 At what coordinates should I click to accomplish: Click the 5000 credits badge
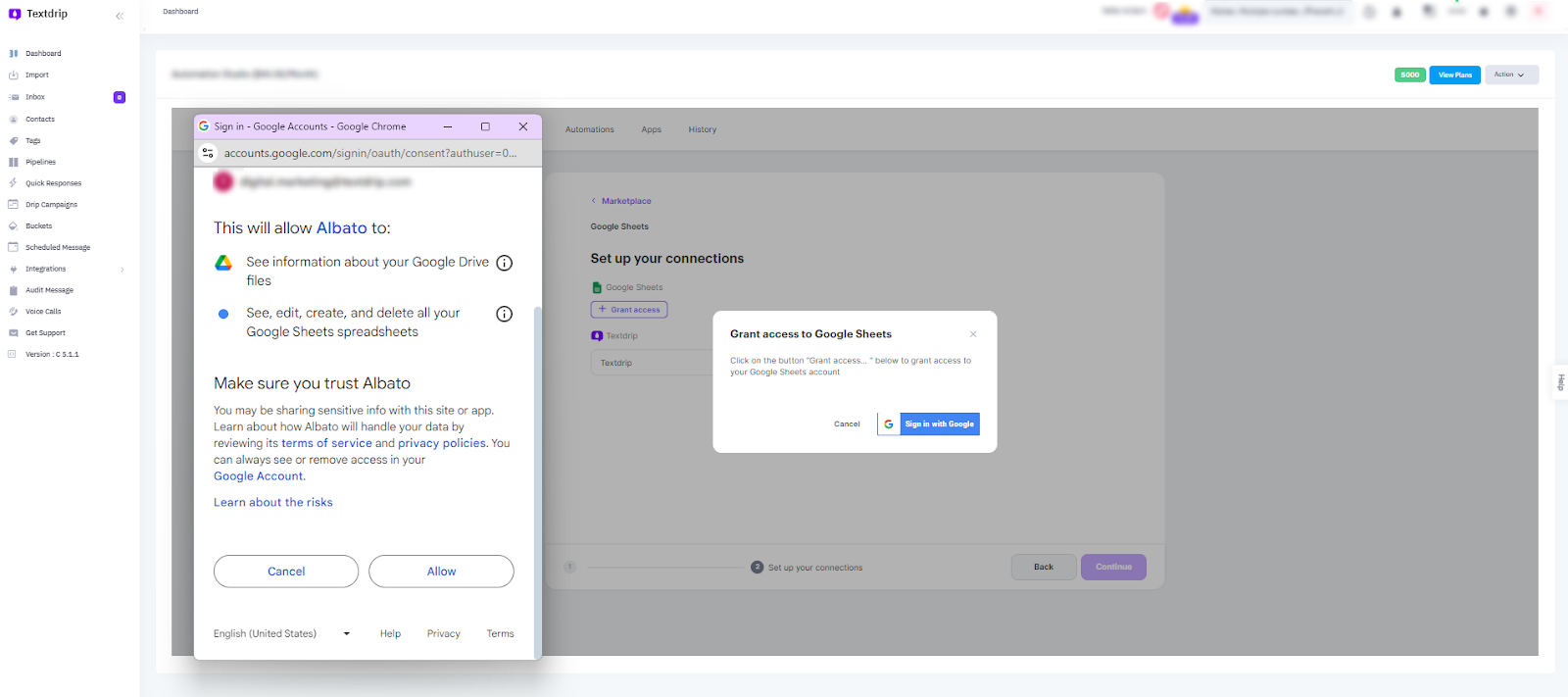tap(1409, 75)
